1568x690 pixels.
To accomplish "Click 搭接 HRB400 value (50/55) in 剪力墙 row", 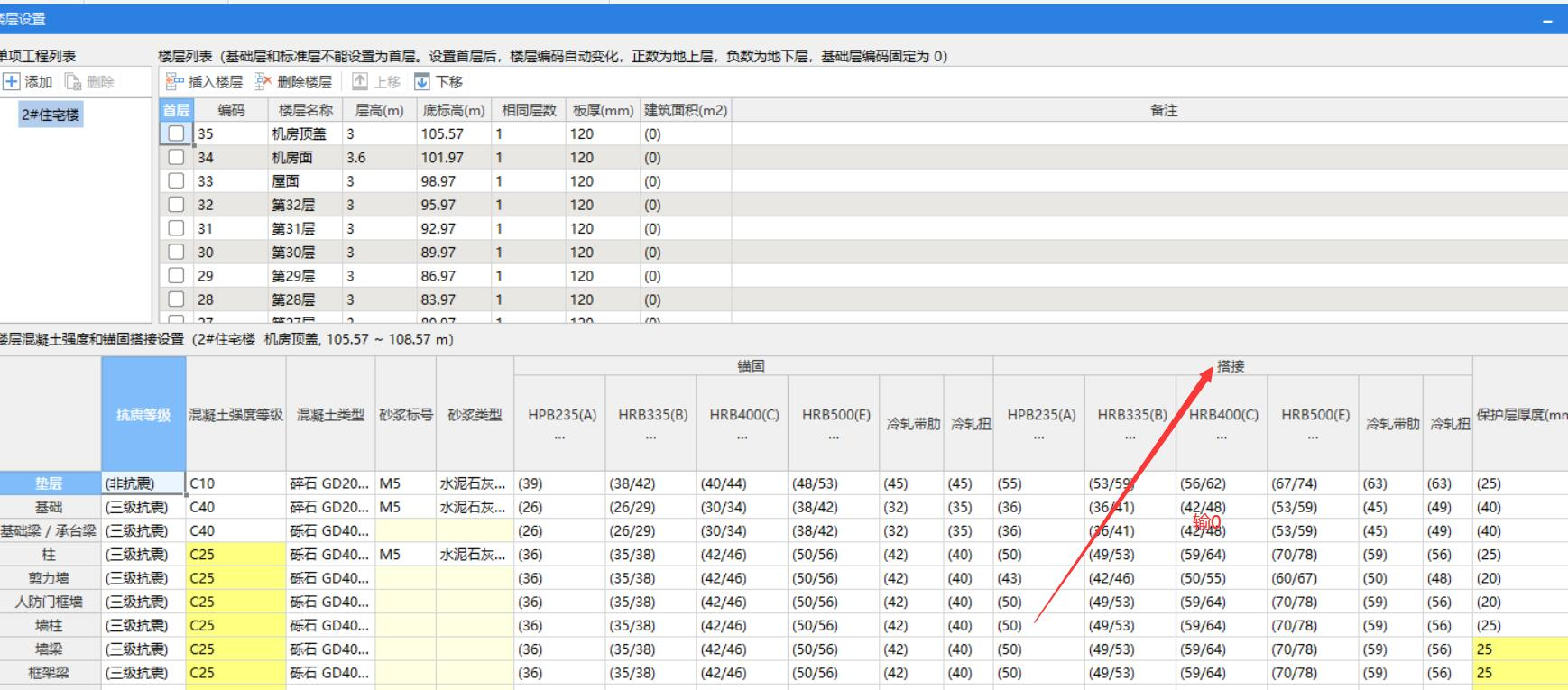I will click(1222, 578).
